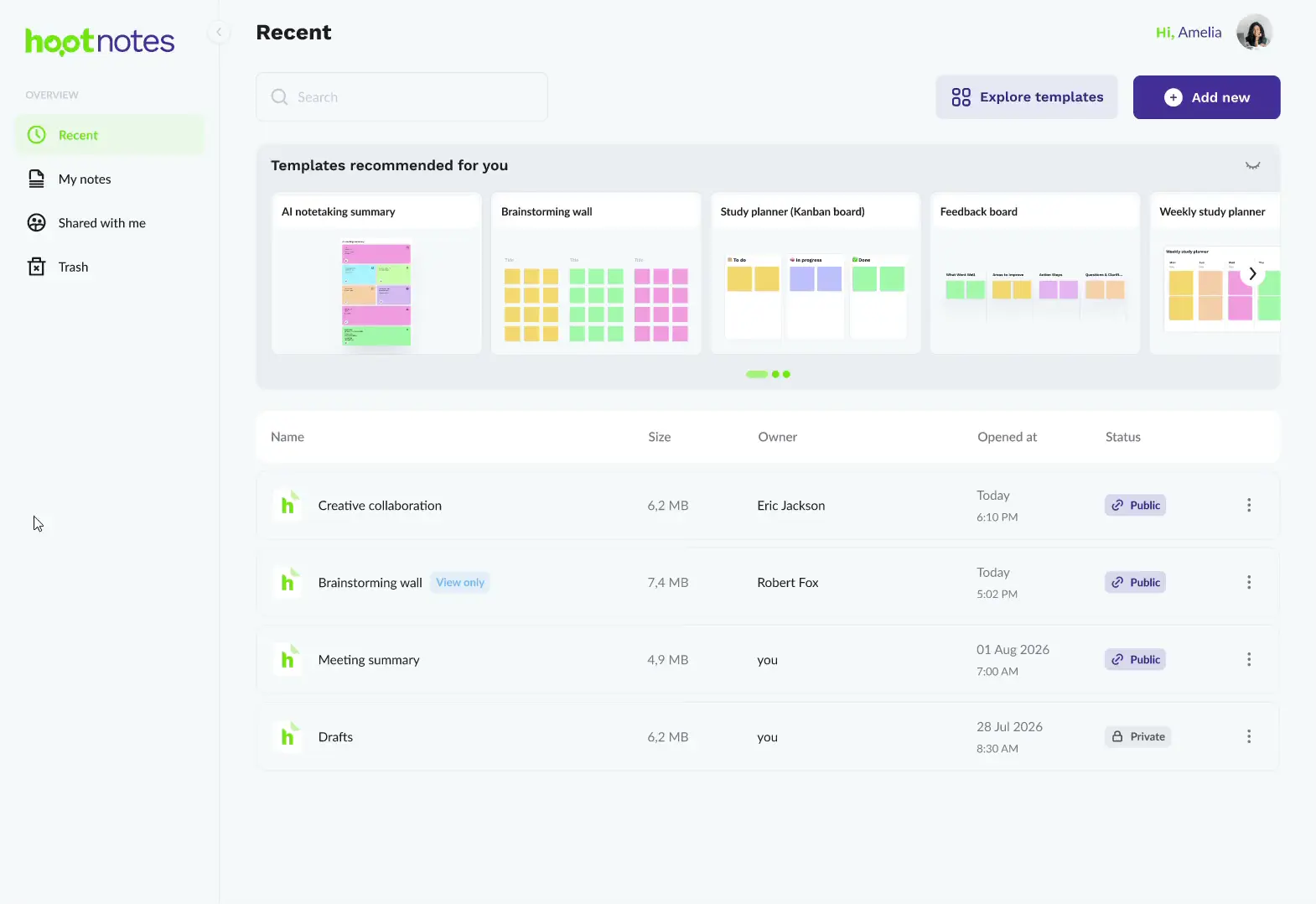Collapse the Templates recommended for you panel

tap(1252, 165)
